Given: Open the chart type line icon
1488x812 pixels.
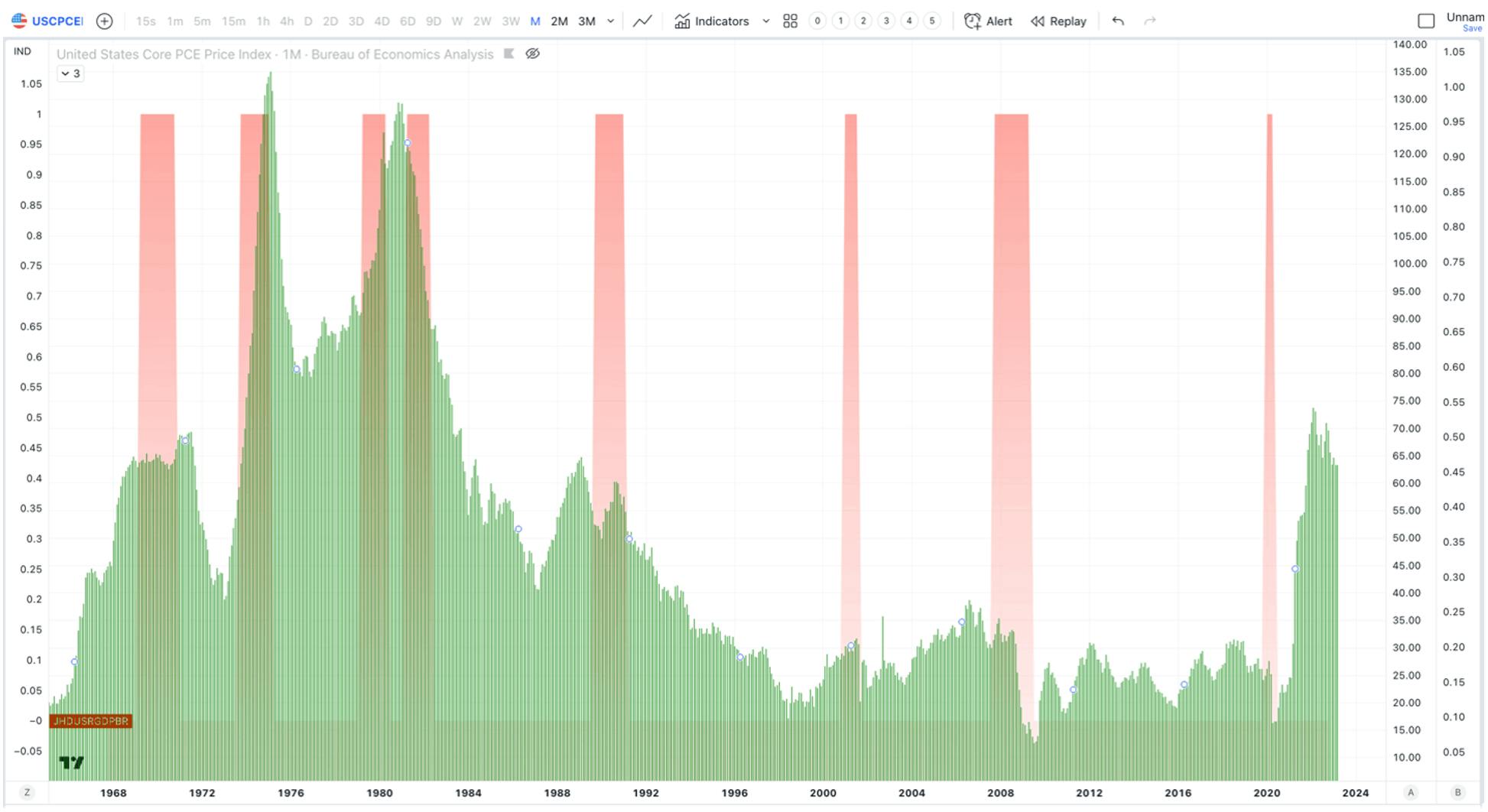Looking at the screenshot, I should point(642,21).
